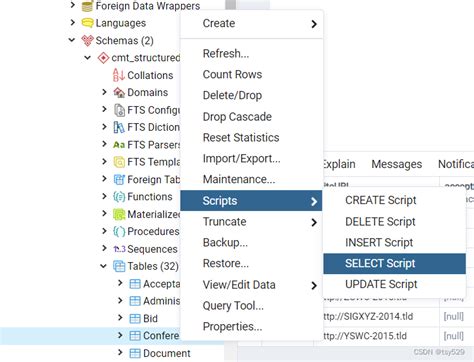Expand the Languages node
This screenshot has height=362, width=474.
[x=72, y=22]
